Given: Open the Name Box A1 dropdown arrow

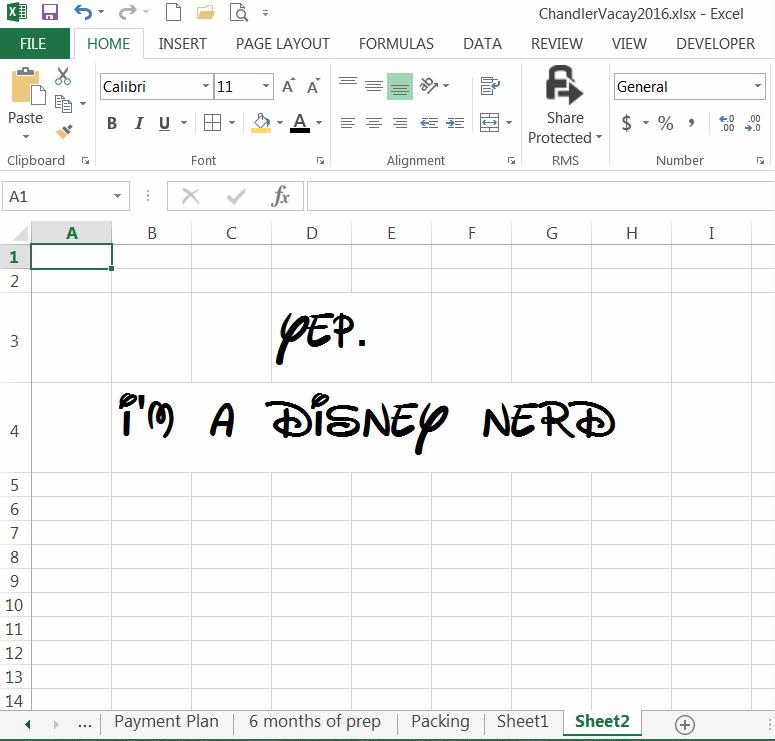Looking at the screenshot, I should click(117, 196).
